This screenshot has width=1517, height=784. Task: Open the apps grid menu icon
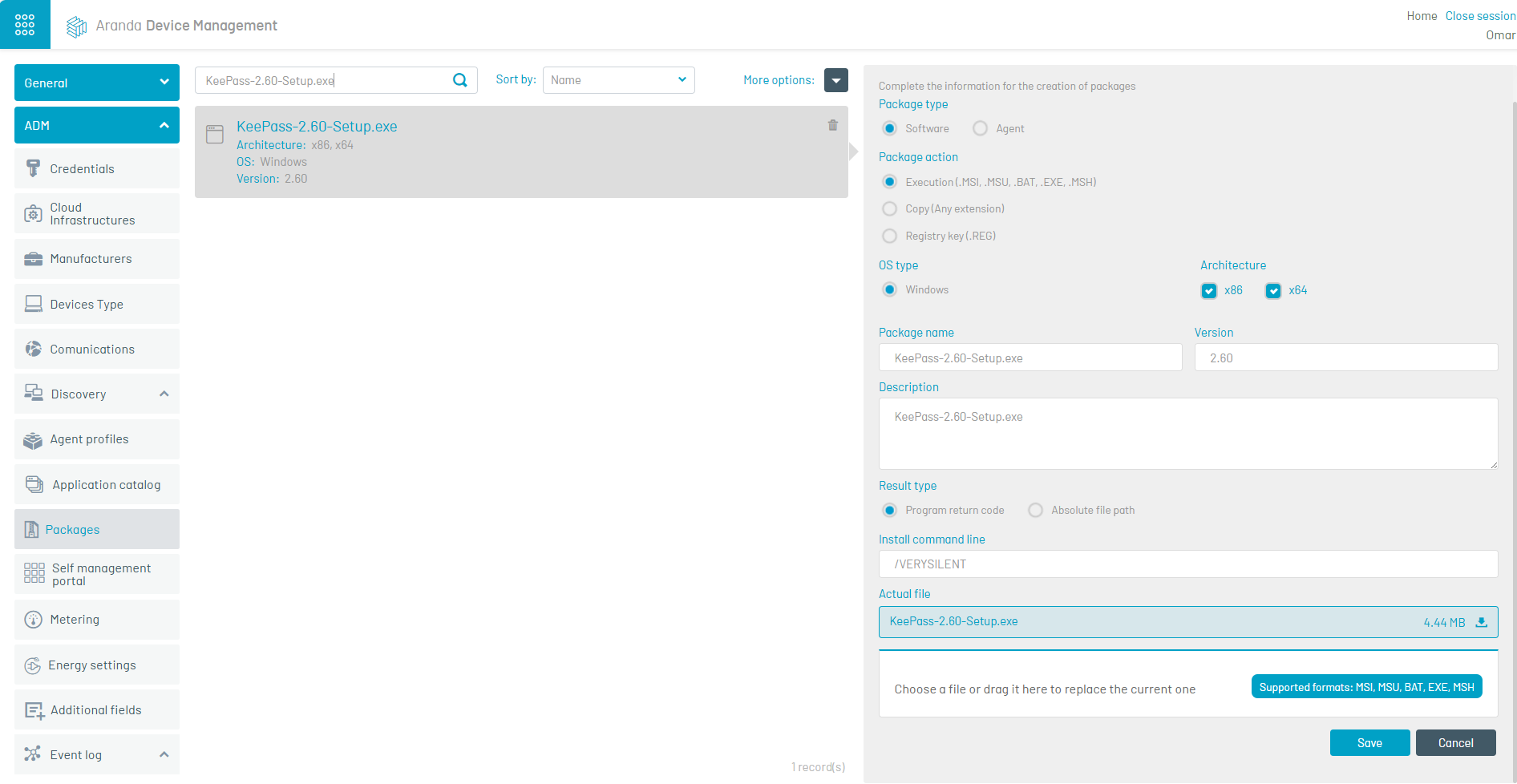tap(25, 25)
